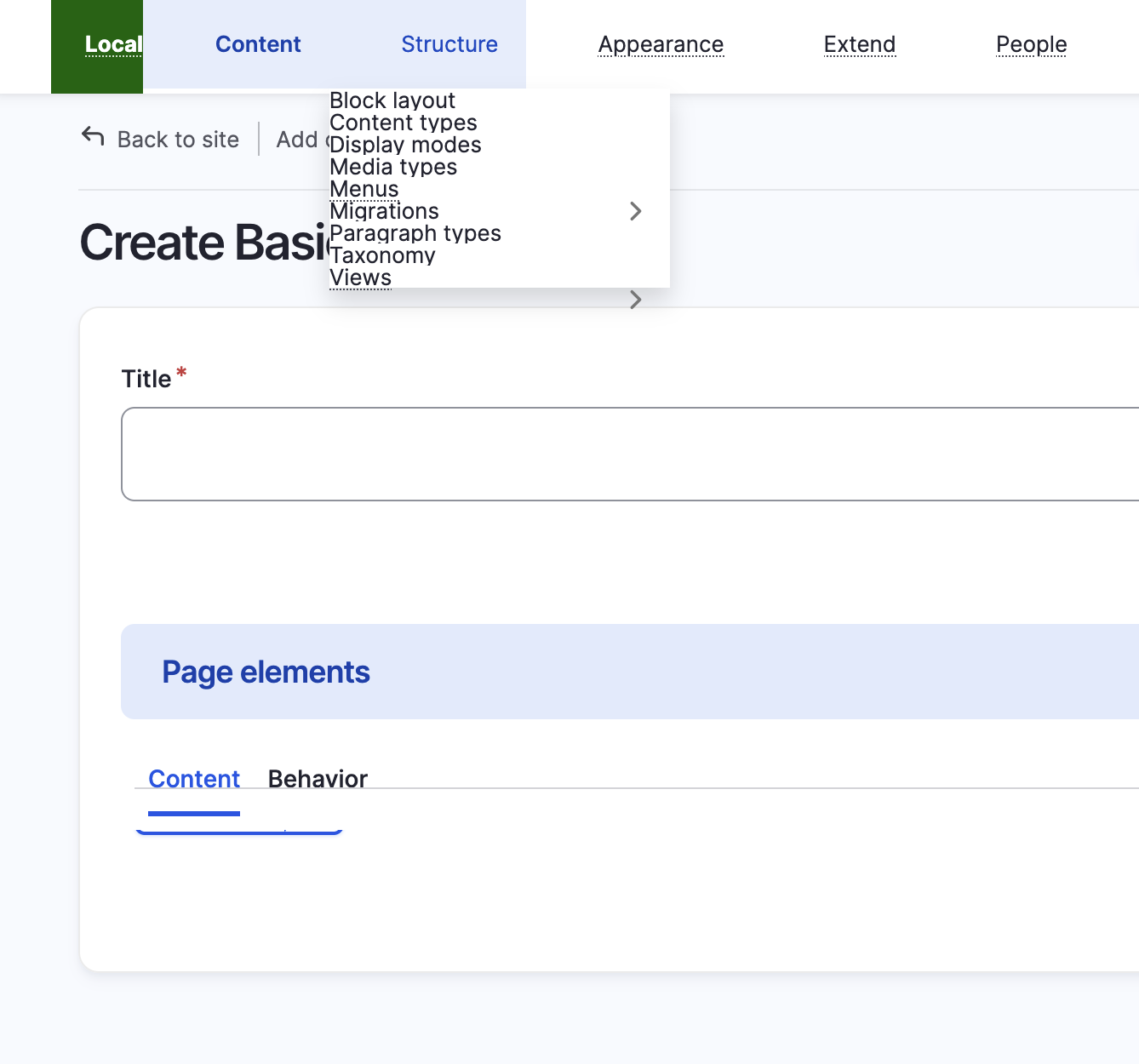This screenshot has height=1064, width=1139.
Task: Select Paragraph types from the dropdown
Action: click(415, 233)
